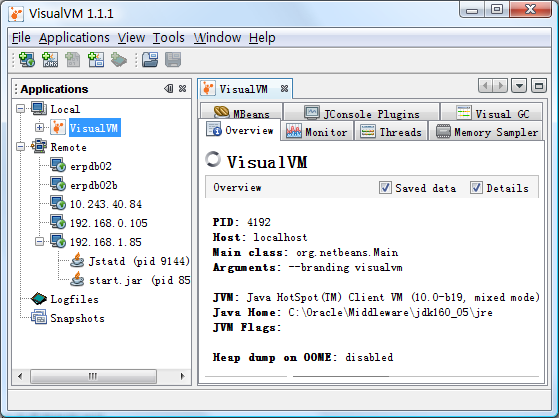The height and width of the screenshot is (418, 559).
Task: Select the Logfiles label in tree
Action: [x=75, y=299]
